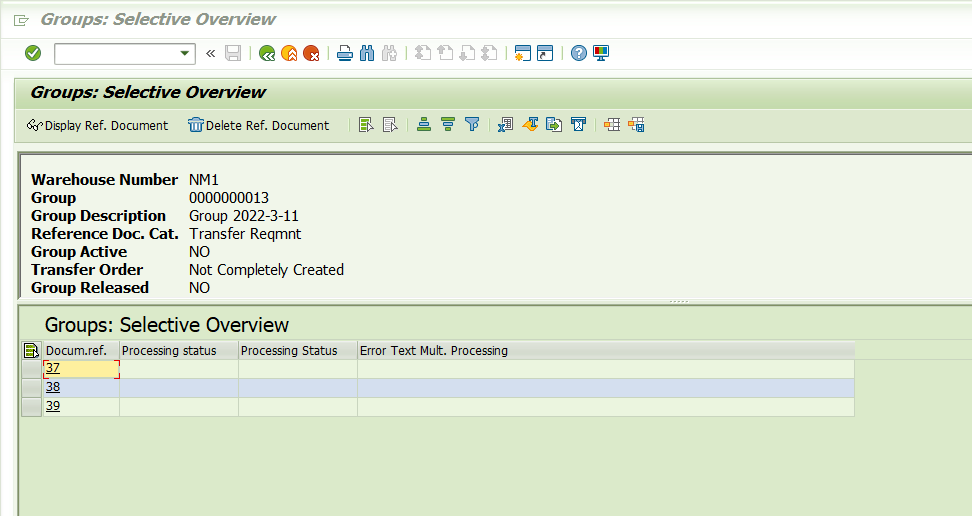Click the Warehouse Number value NM1

point(203,180)
